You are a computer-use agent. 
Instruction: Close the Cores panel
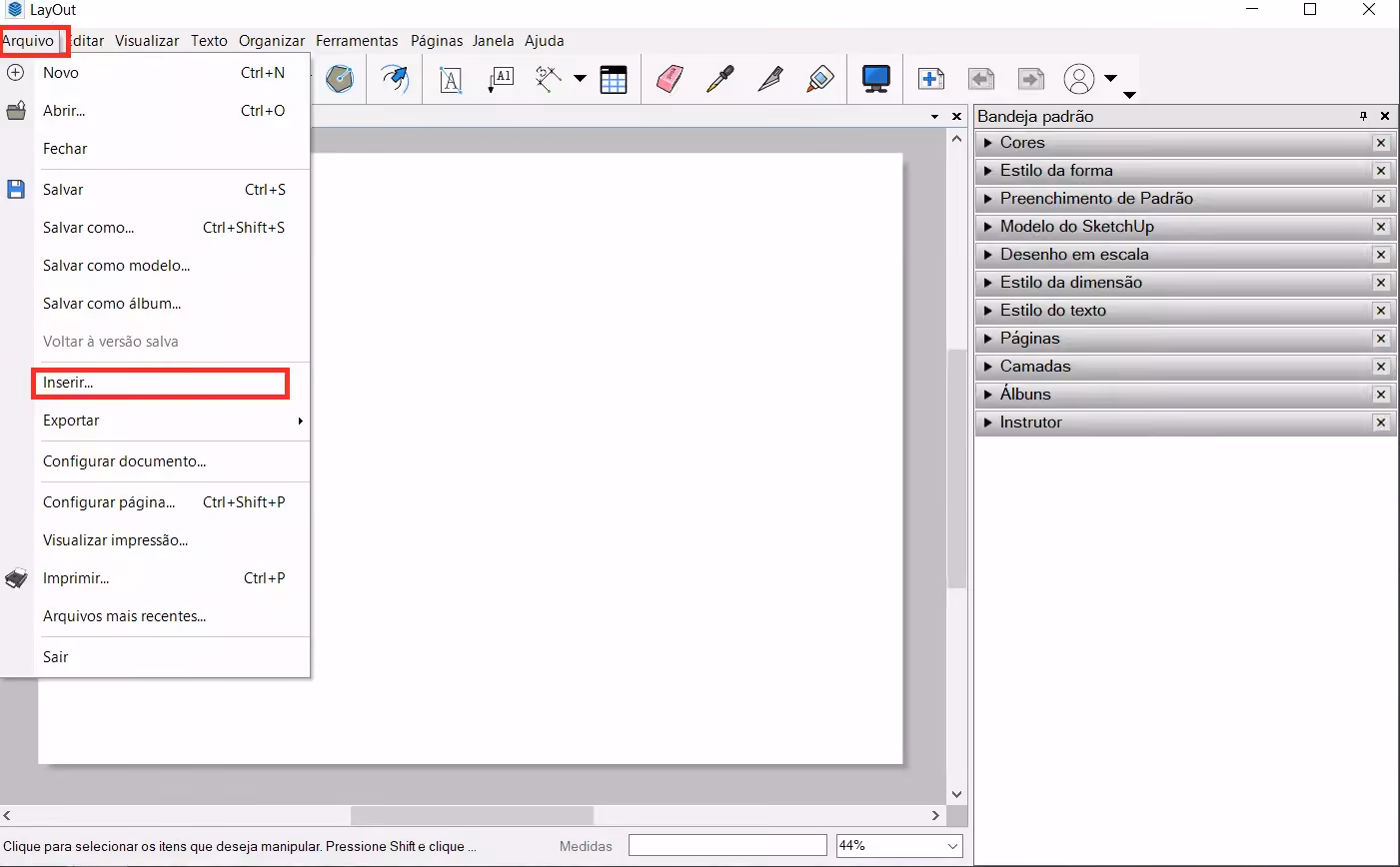point(1381,143)
